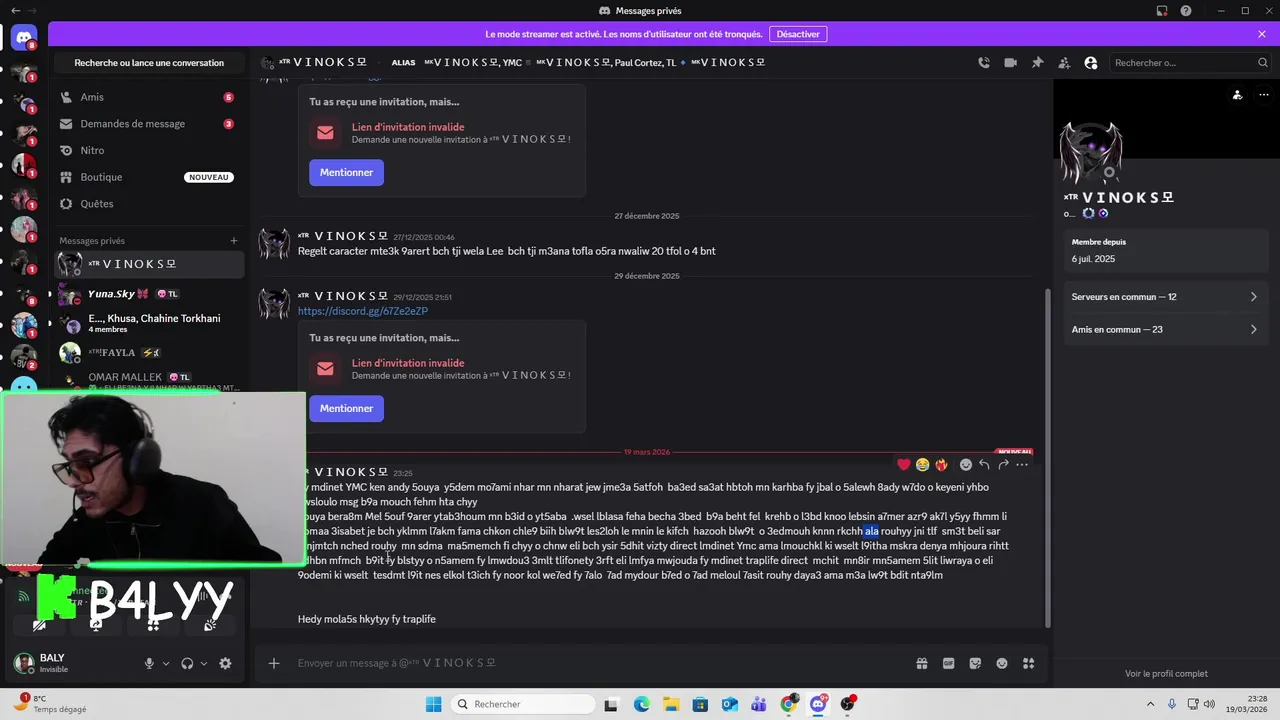
Task: Open the attachment plus button
Action: click(273, 663)
